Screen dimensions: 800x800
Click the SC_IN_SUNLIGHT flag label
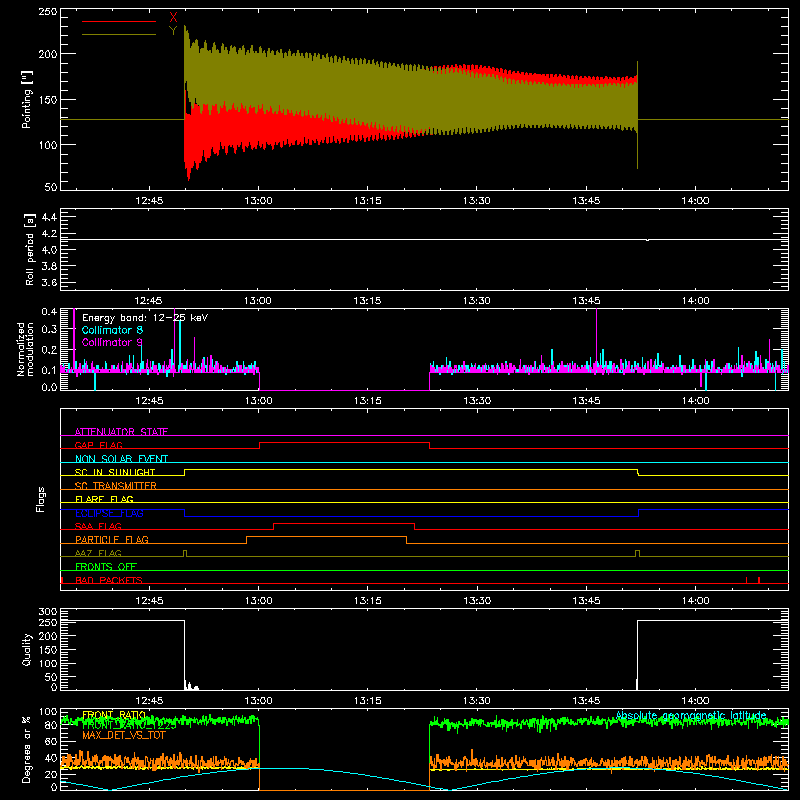click(115, 472)
